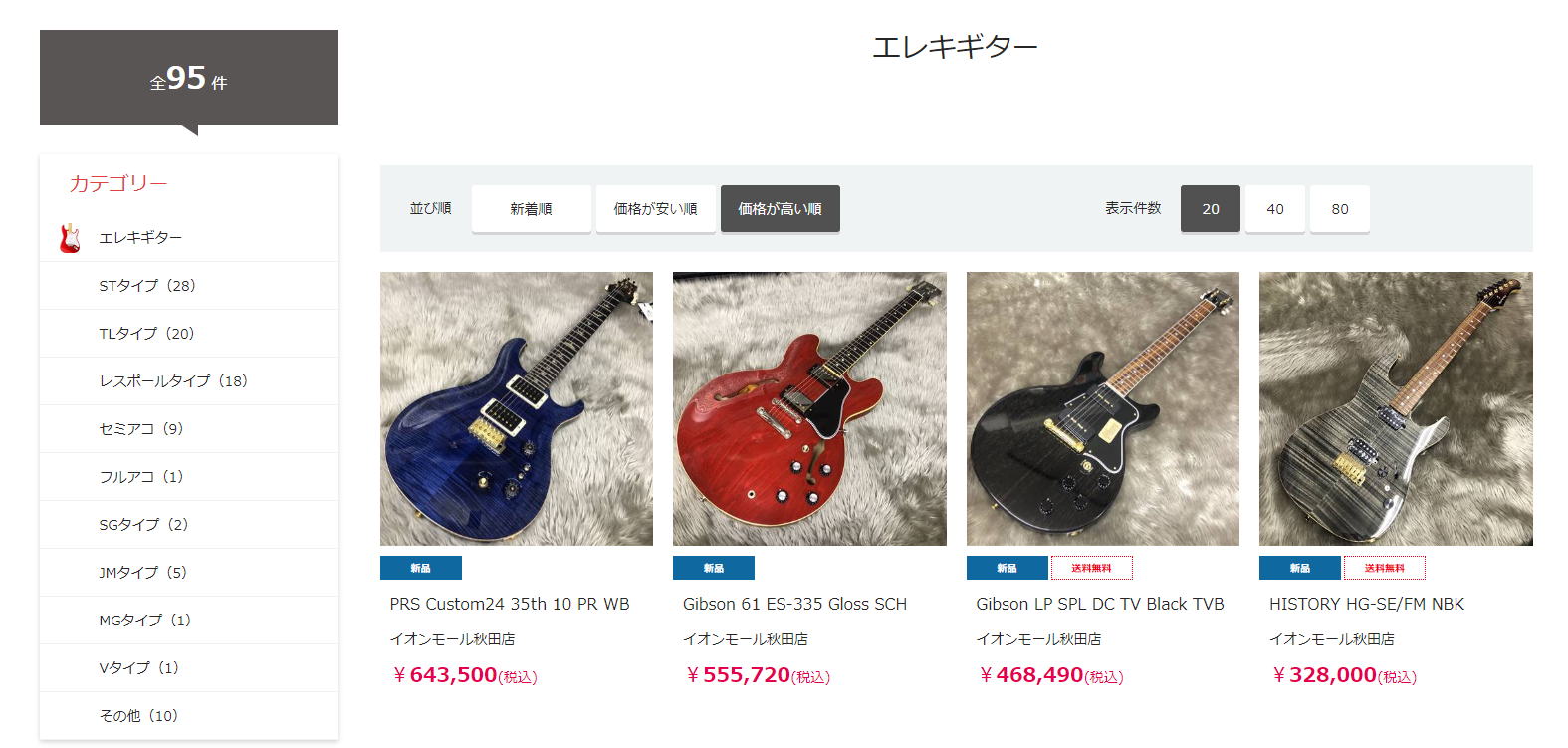This screenshot has width=1568, height=748.
Task: Set display count to 80
Action: pos(1340,209)
